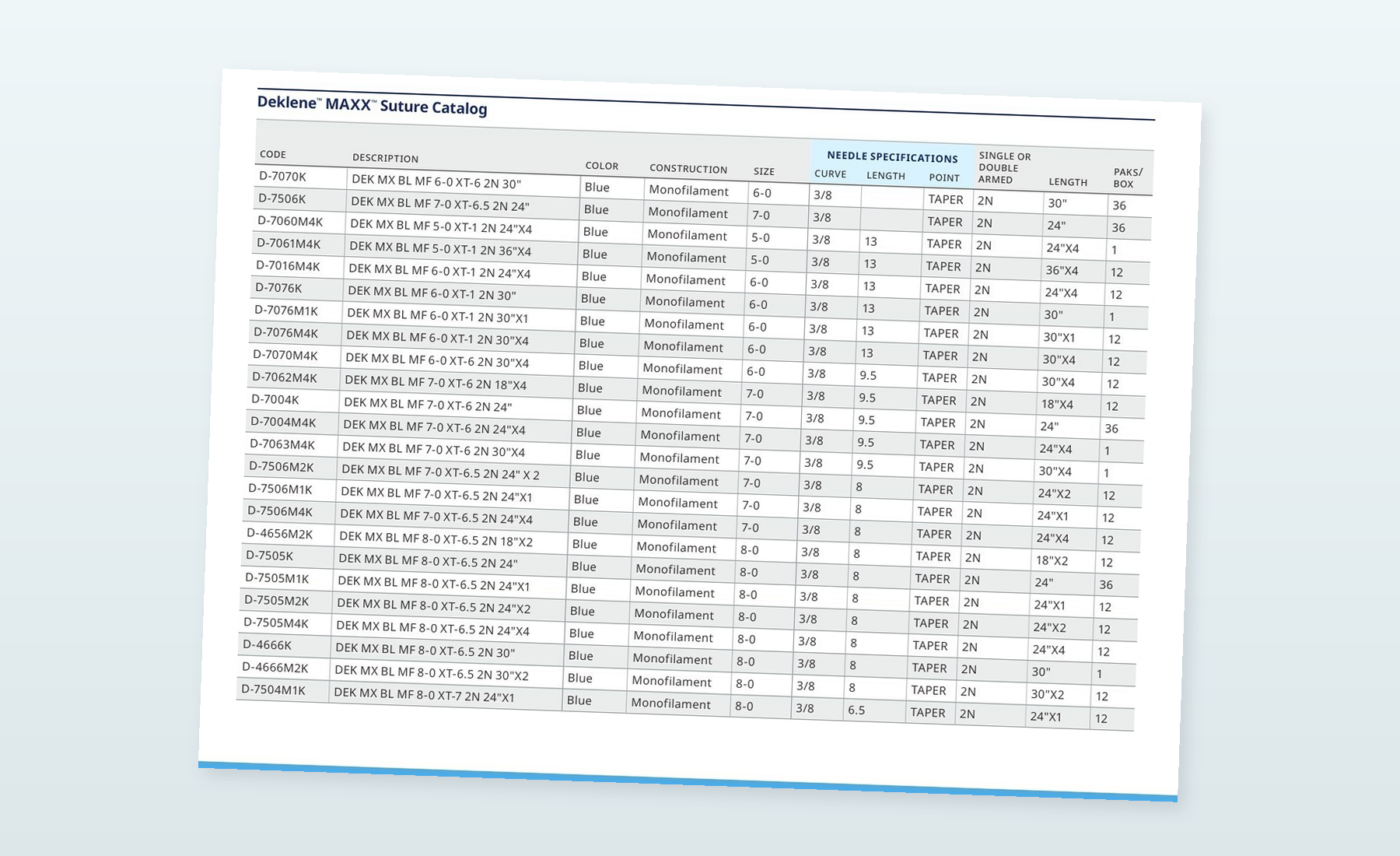The width and height of the screenshot is (1400, 856).
Task: Select description DEK MX BL MF 8-0 XT-6.5 2N 30"X2
Action: [x=432, y=672]
